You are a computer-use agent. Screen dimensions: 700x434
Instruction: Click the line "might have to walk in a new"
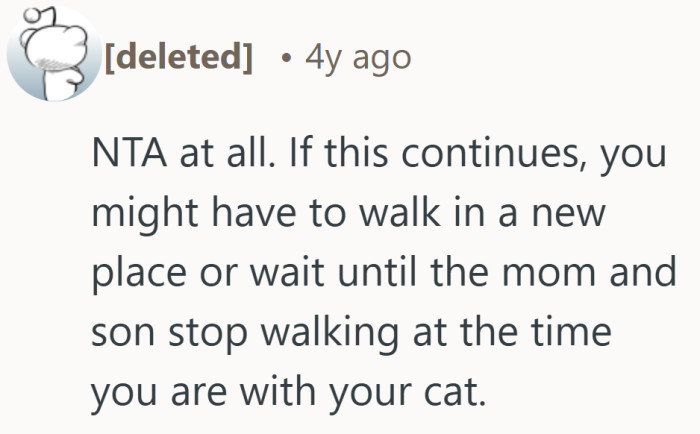coord(346,216)
